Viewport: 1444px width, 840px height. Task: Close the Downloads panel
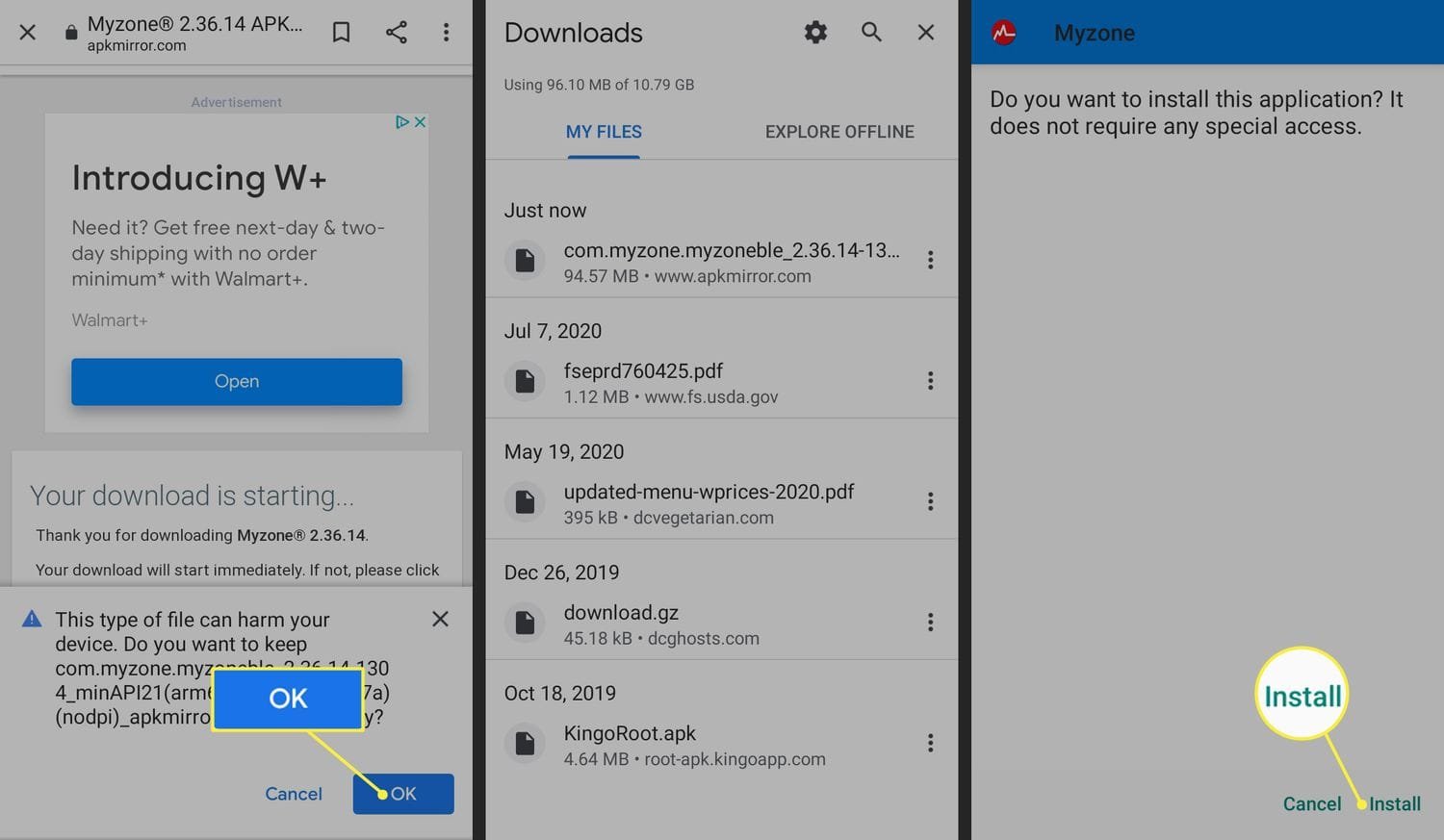click(925, 33)
